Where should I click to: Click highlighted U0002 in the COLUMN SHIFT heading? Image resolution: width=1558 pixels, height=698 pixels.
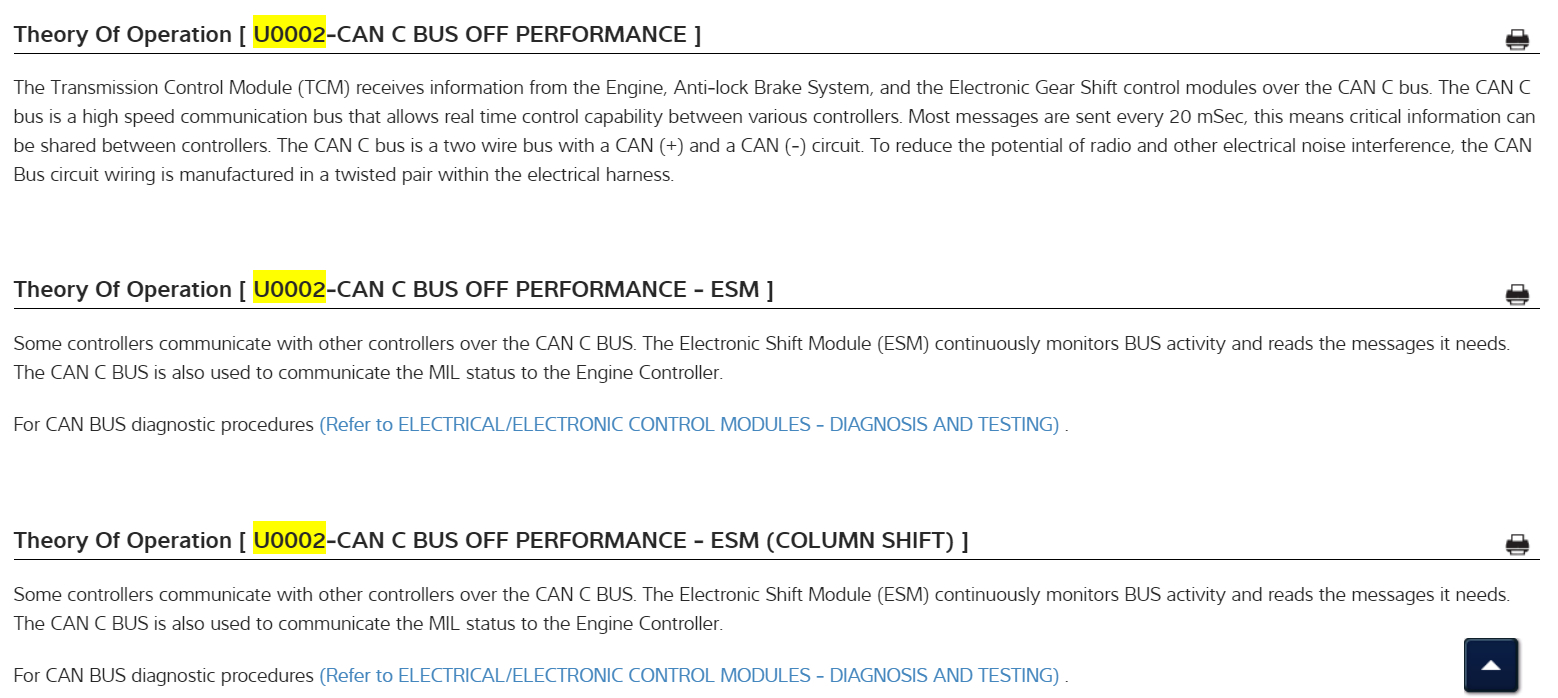(x=289, y=541)
